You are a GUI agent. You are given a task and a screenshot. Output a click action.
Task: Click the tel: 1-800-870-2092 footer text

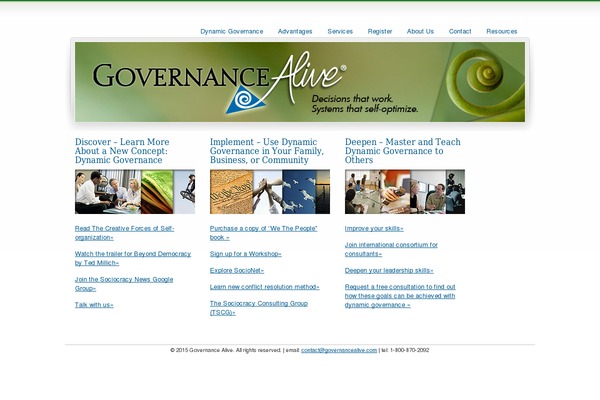(405, 350)
